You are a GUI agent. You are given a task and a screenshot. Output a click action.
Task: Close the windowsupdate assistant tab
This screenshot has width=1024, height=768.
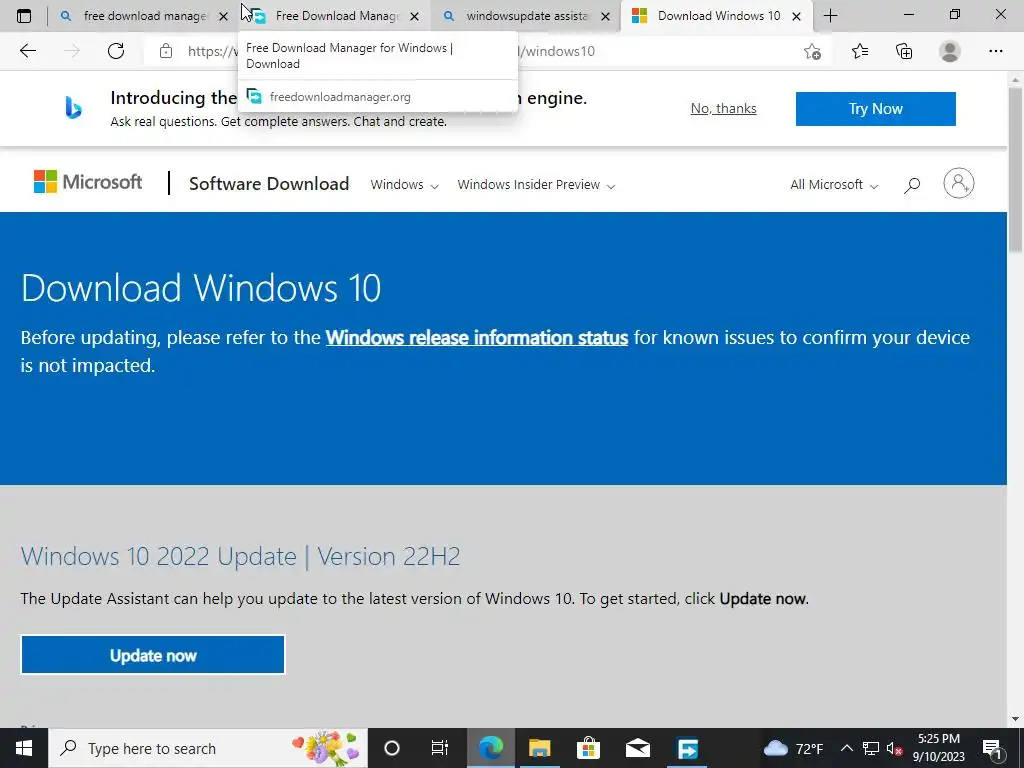pos(605,16)
